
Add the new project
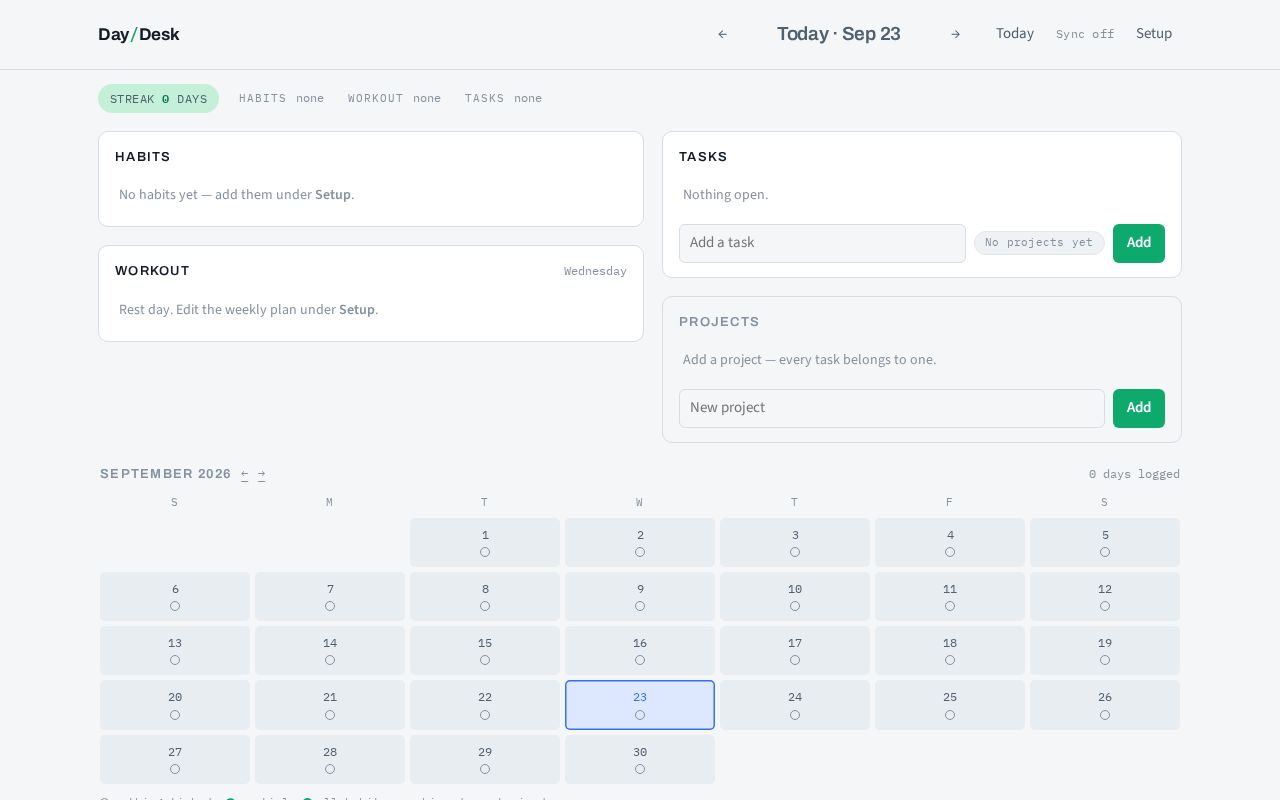[x=1139, y=408]
